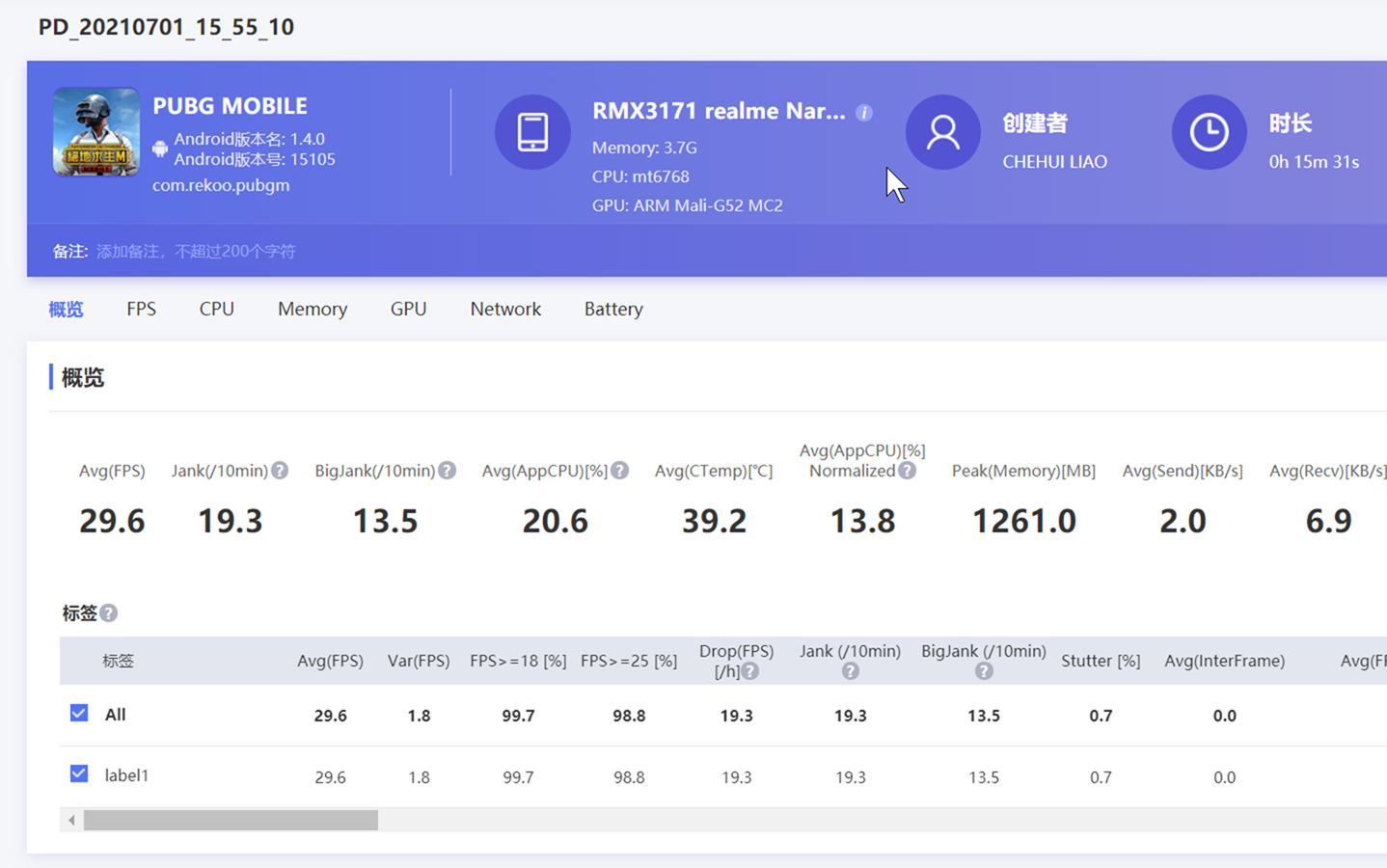Click the creator user avatar icon
This screenshot has width=1387, height=868.
coord(942,132)
